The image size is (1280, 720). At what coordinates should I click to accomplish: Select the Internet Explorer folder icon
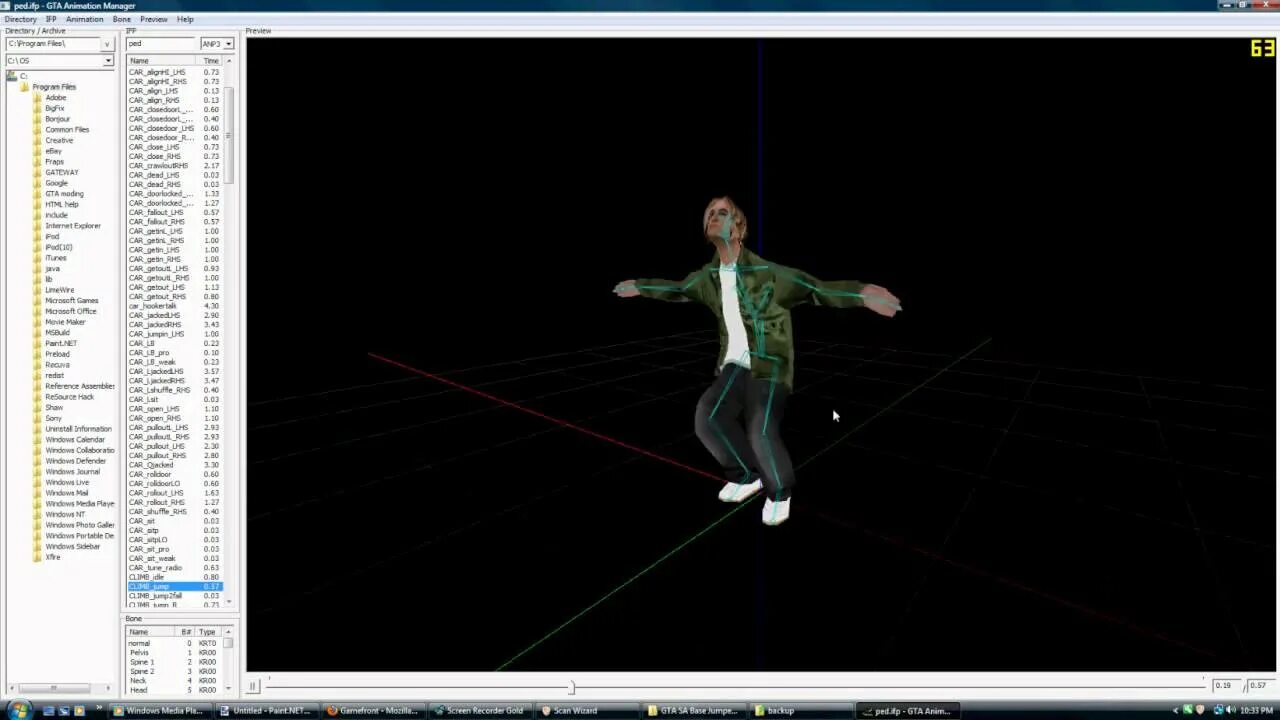tap(38, 226)
